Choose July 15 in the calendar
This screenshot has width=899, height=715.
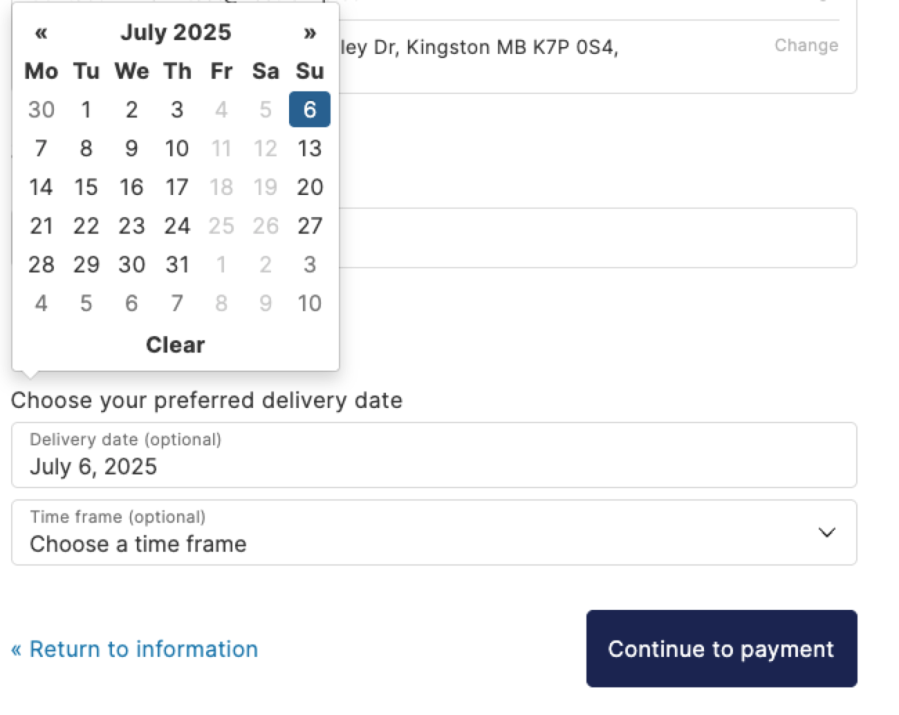(x=86, y=187)
